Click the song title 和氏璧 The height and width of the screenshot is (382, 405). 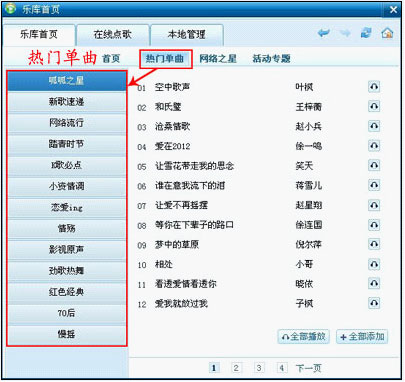pos(168,107)
